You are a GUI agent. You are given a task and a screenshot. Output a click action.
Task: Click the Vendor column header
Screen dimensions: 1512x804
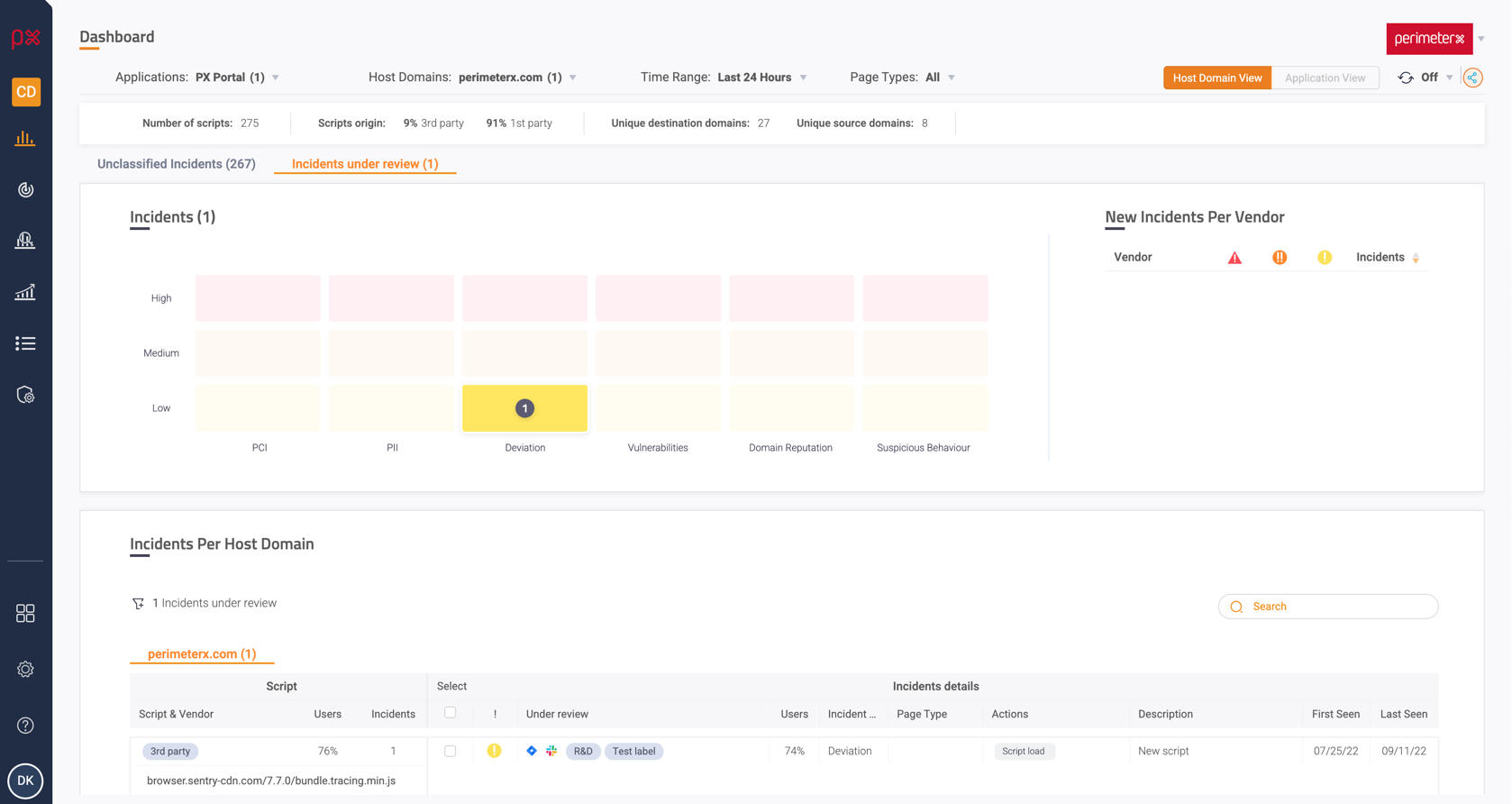click(1133, 258)
